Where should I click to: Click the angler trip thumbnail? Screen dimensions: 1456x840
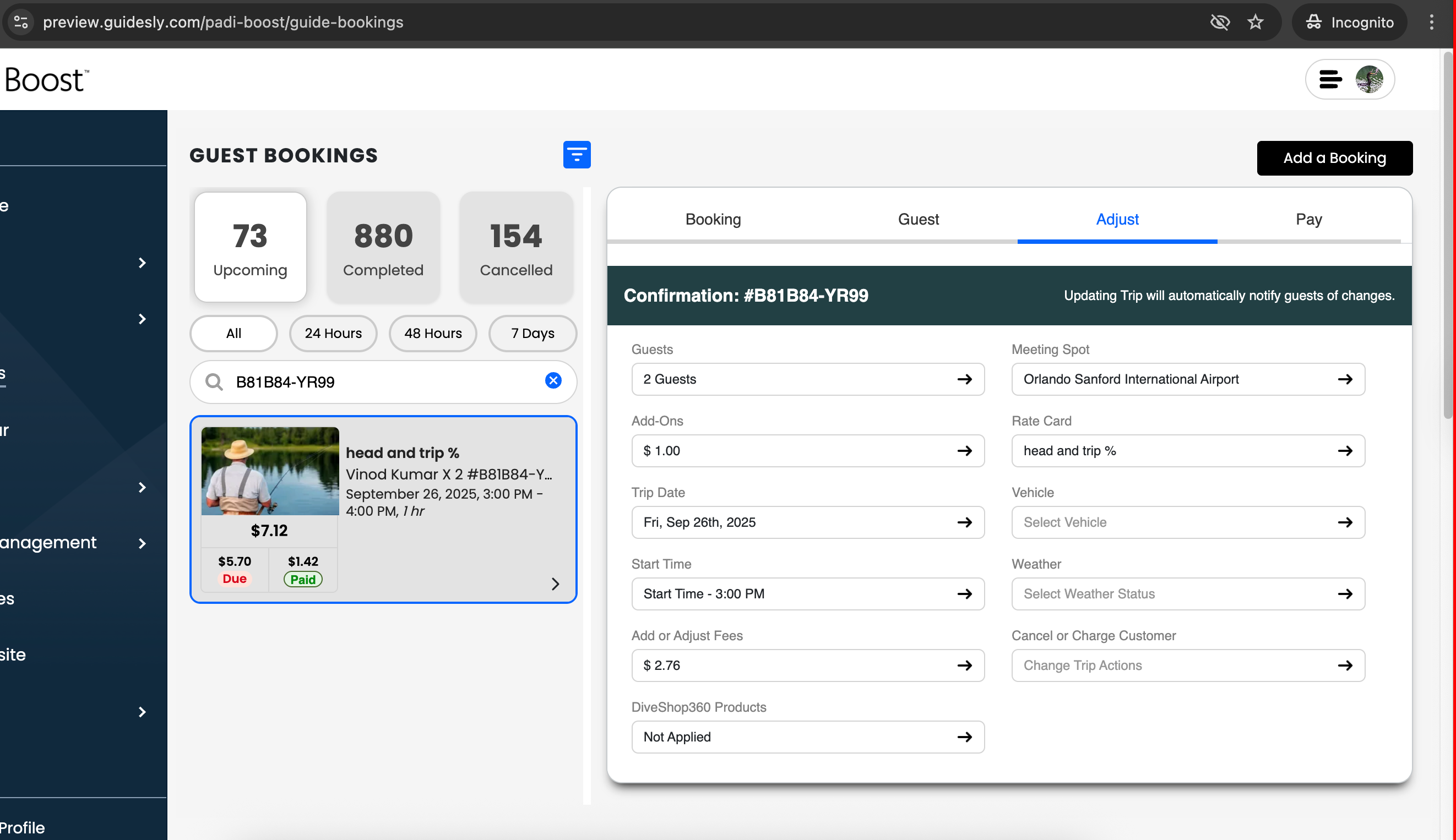click(270, 471)
